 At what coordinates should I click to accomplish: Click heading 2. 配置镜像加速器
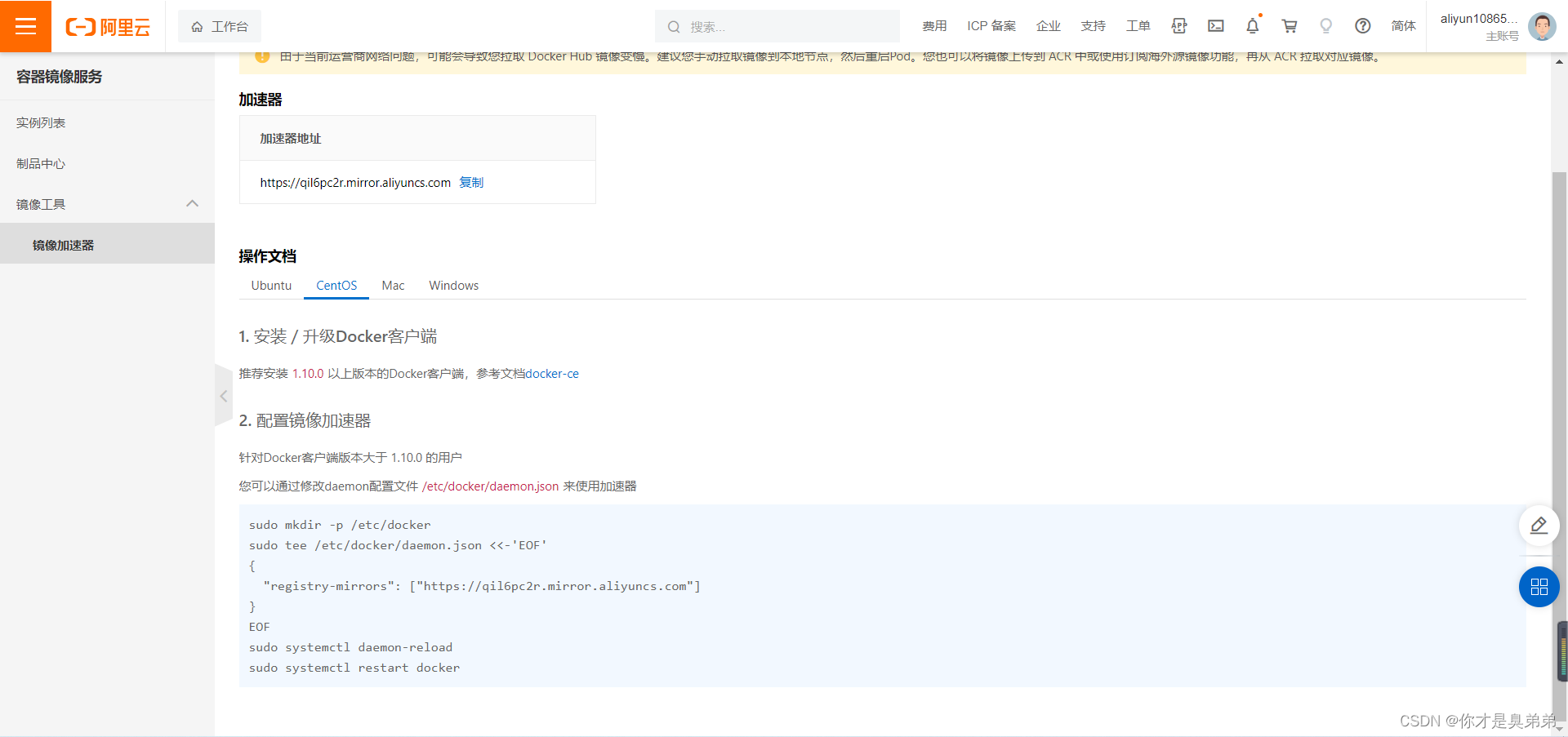(305, 420)
